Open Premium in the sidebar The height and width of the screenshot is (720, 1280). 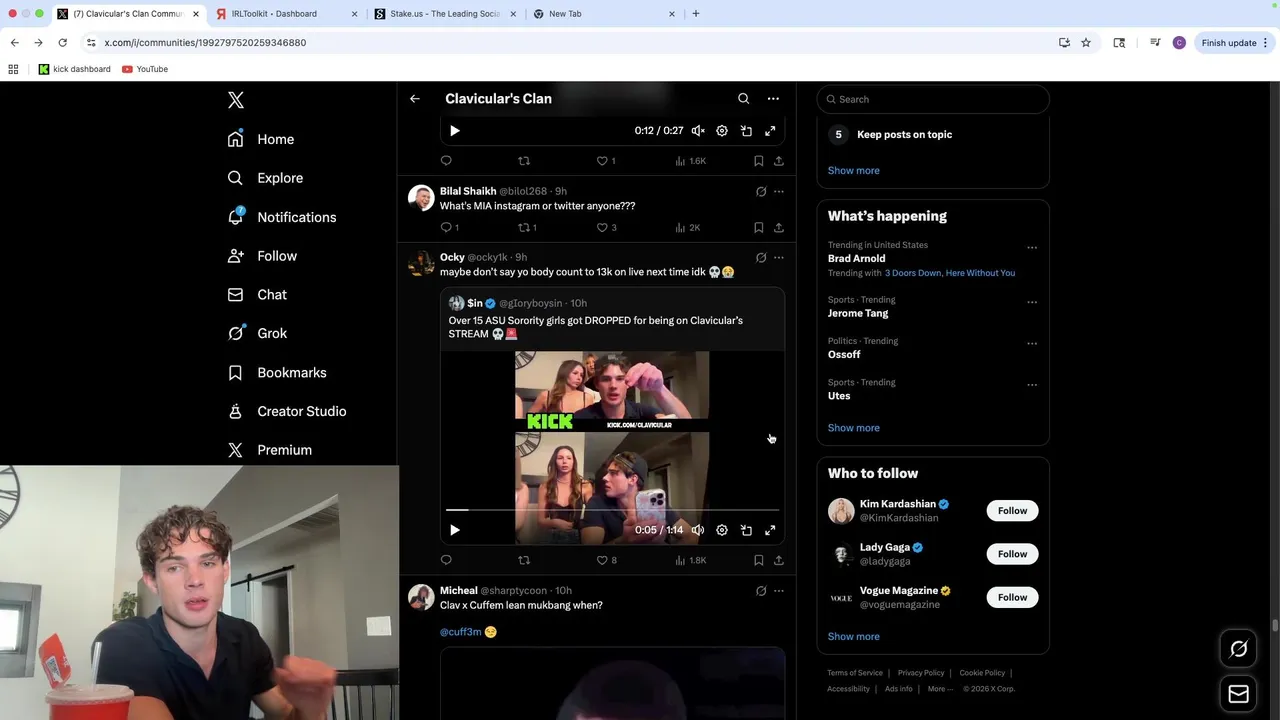(270, 450)
